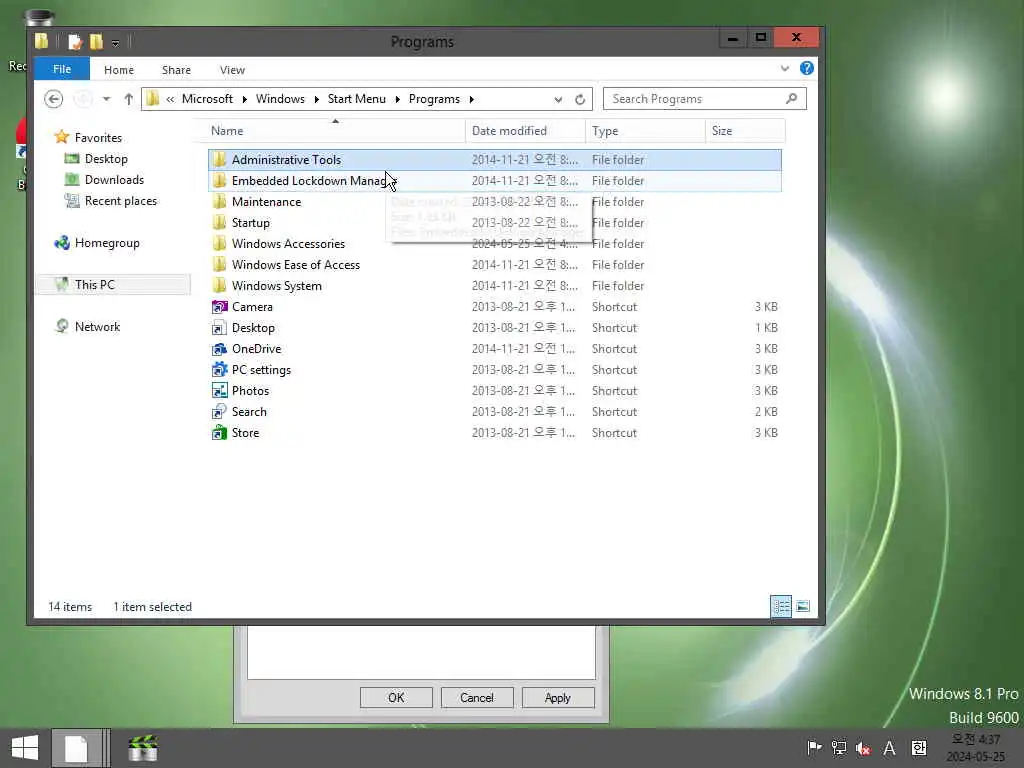Select the Search shortcut icon
The image size is (1024, 768).
click(219, 411)
